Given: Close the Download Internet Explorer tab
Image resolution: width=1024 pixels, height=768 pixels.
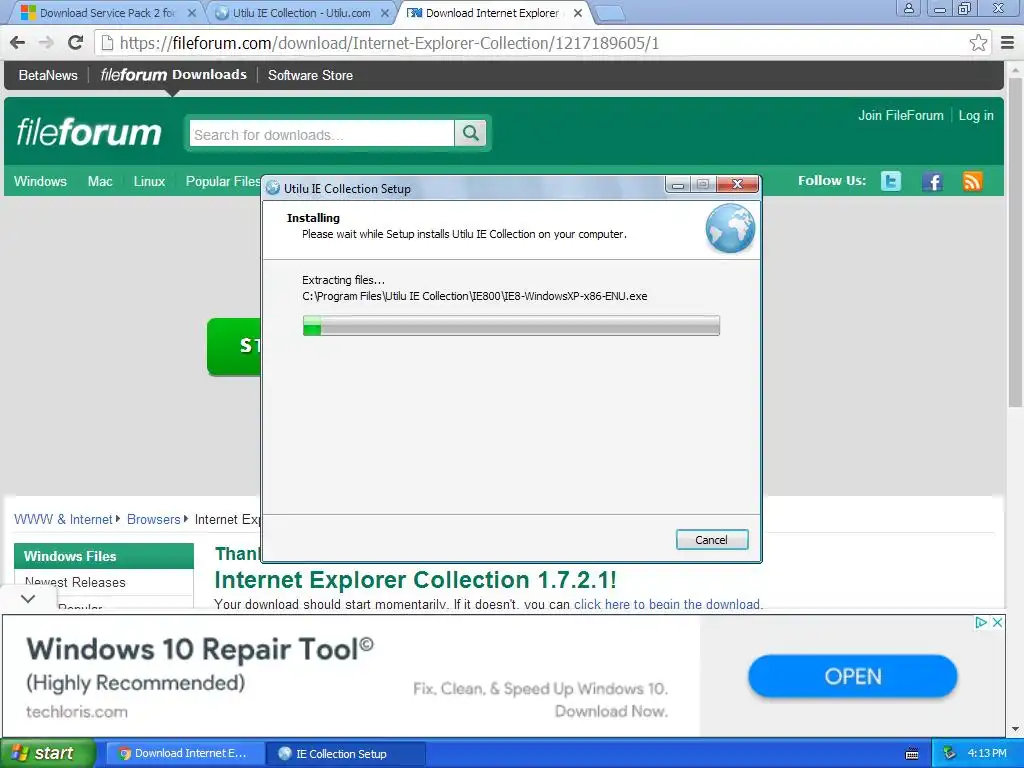Looking at the screenshot, I should click(577, 13).
